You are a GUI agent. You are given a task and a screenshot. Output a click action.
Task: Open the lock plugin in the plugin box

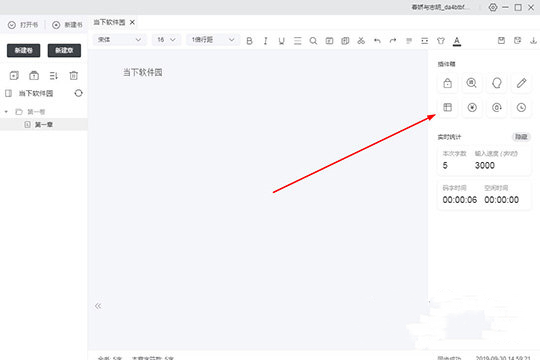(x=447, y=83)
